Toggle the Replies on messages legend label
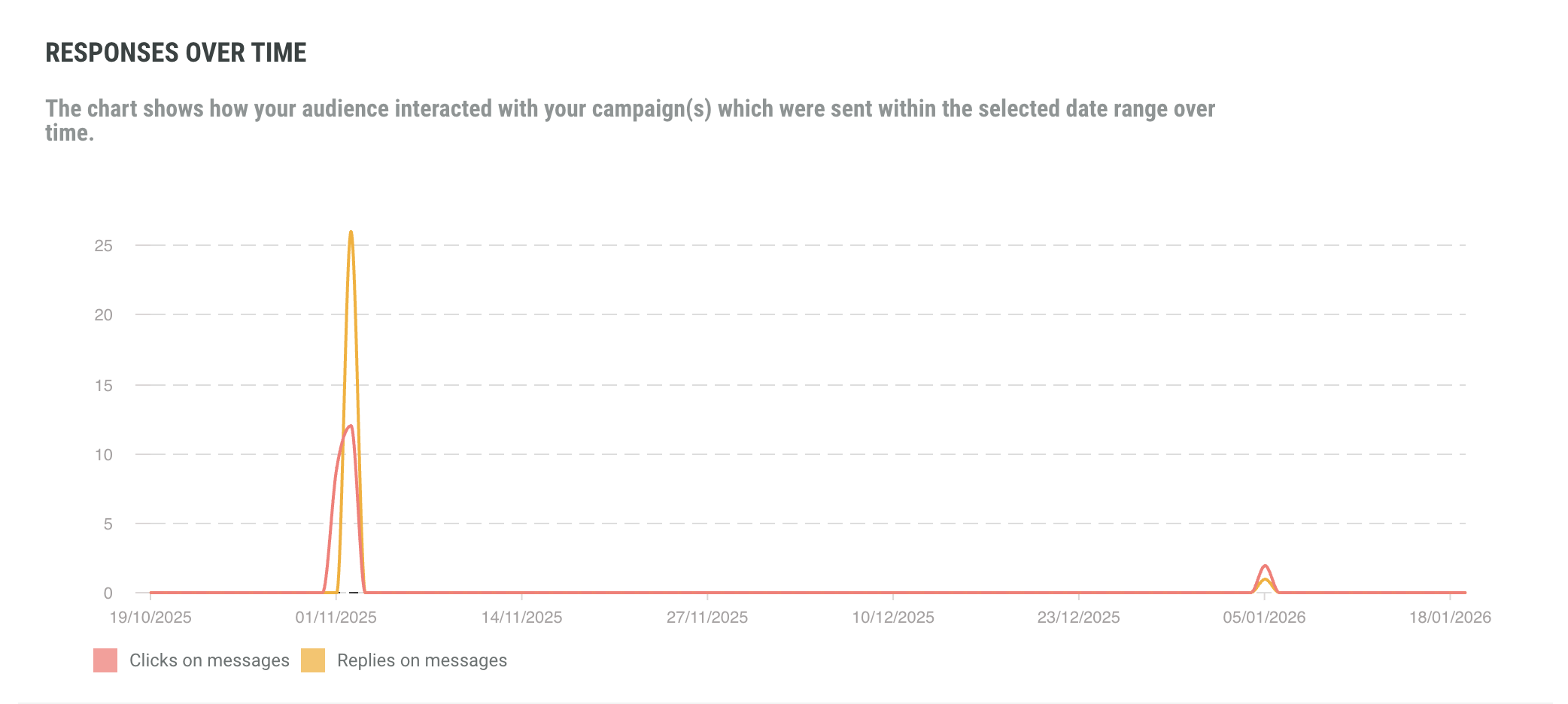1568x704 pixels. (421, 660)
